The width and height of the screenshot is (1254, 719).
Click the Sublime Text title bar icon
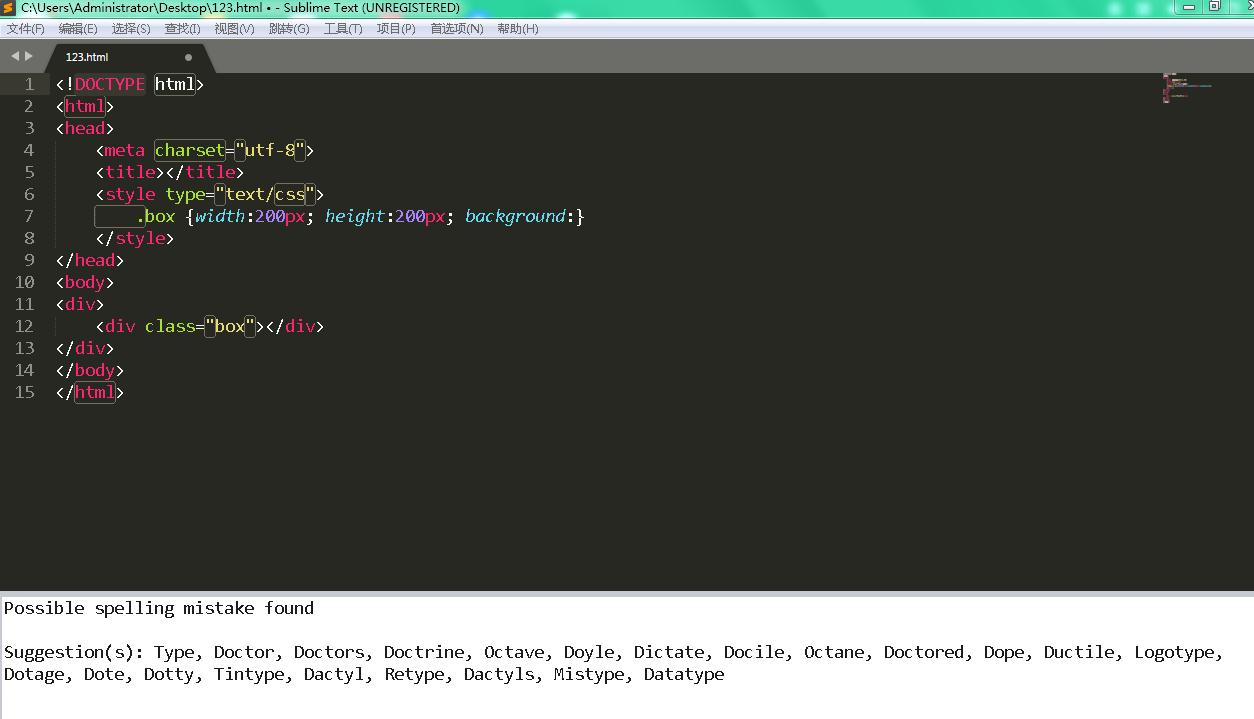pos(9,8)
